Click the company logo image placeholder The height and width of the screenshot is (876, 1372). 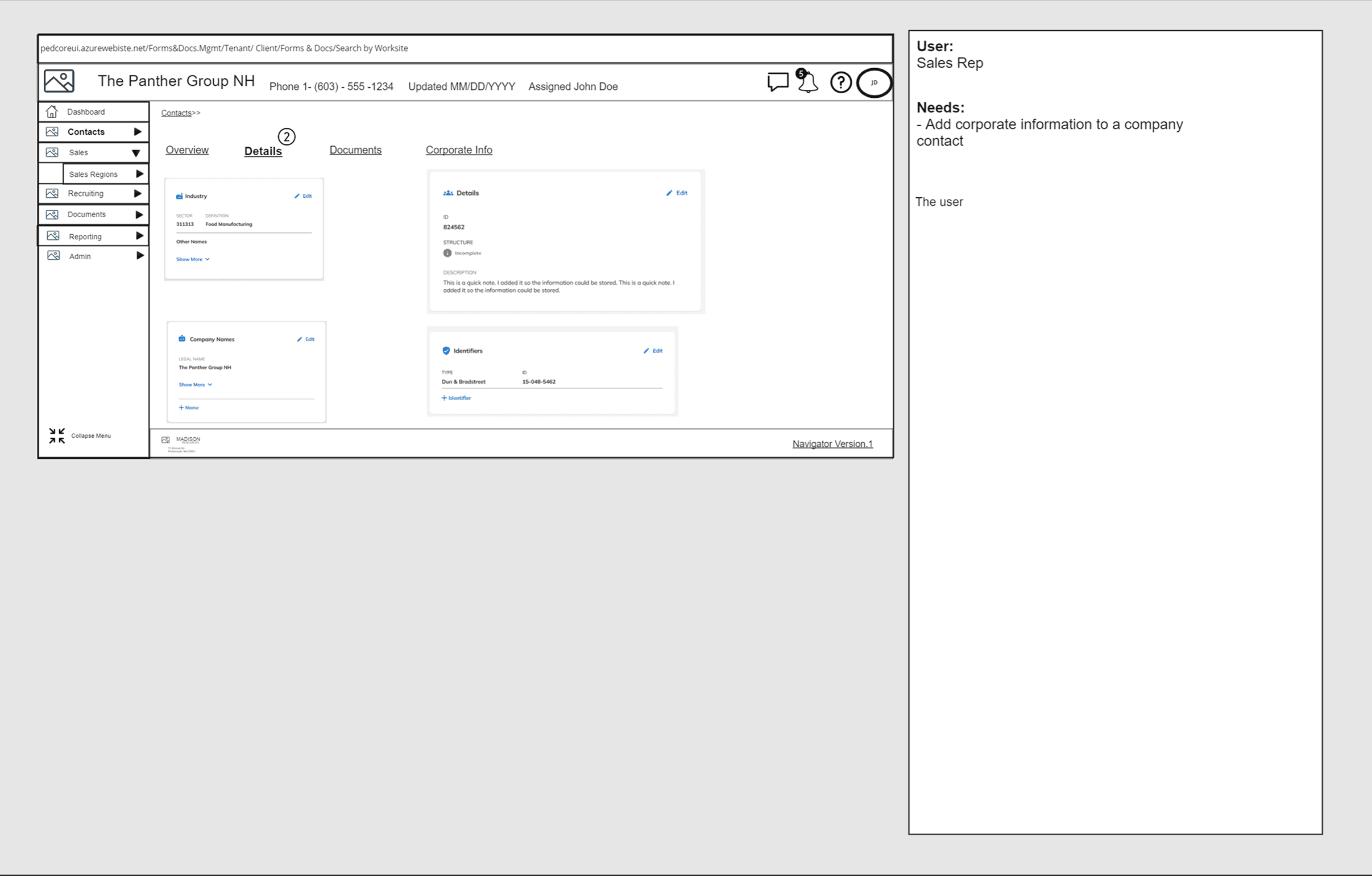pos(59,81)
